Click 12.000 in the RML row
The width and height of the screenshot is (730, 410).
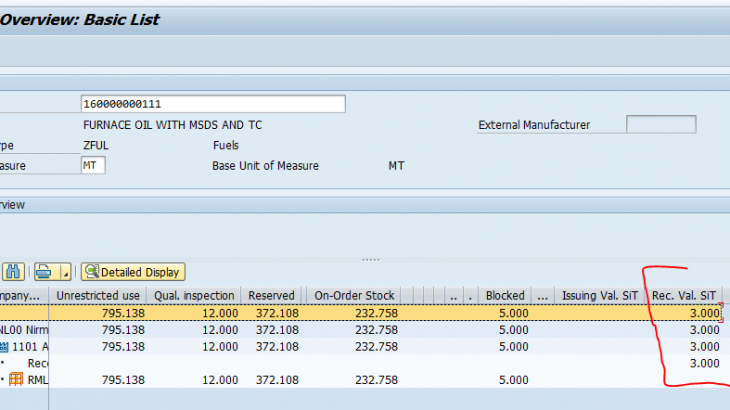(220, 380)
